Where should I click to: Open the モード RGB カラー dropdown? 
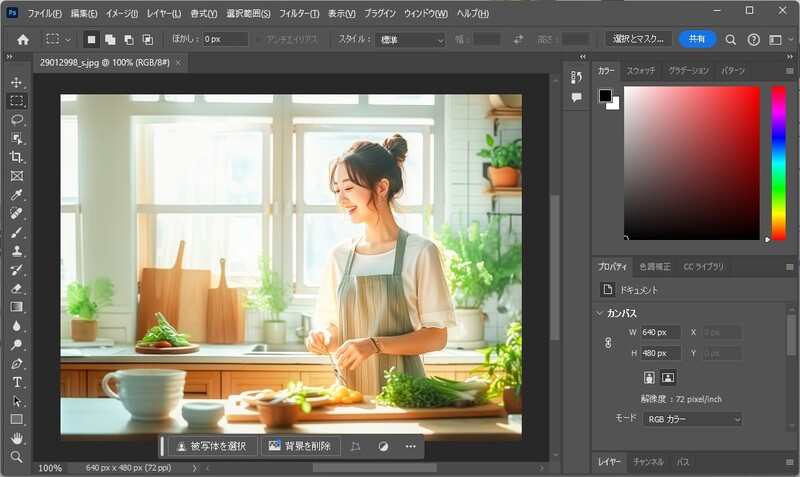pos(692,419)
